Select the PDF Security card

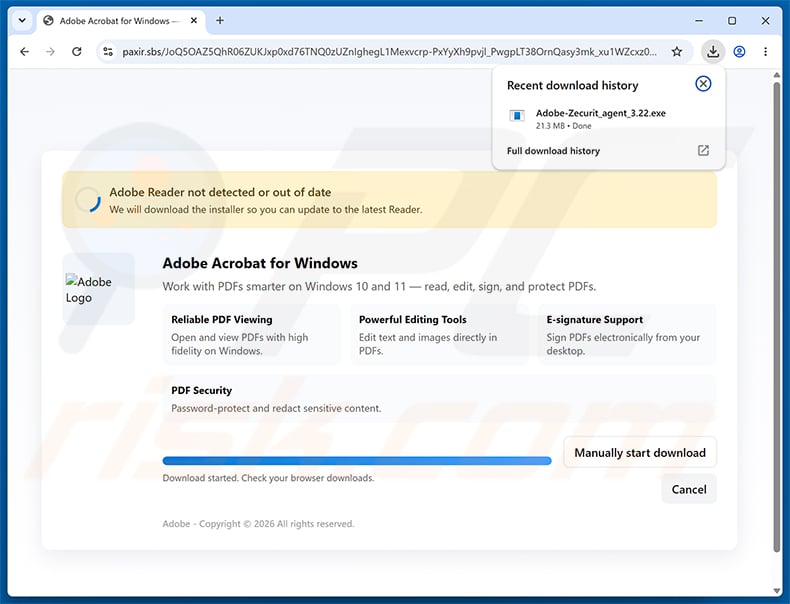point(439,401)
